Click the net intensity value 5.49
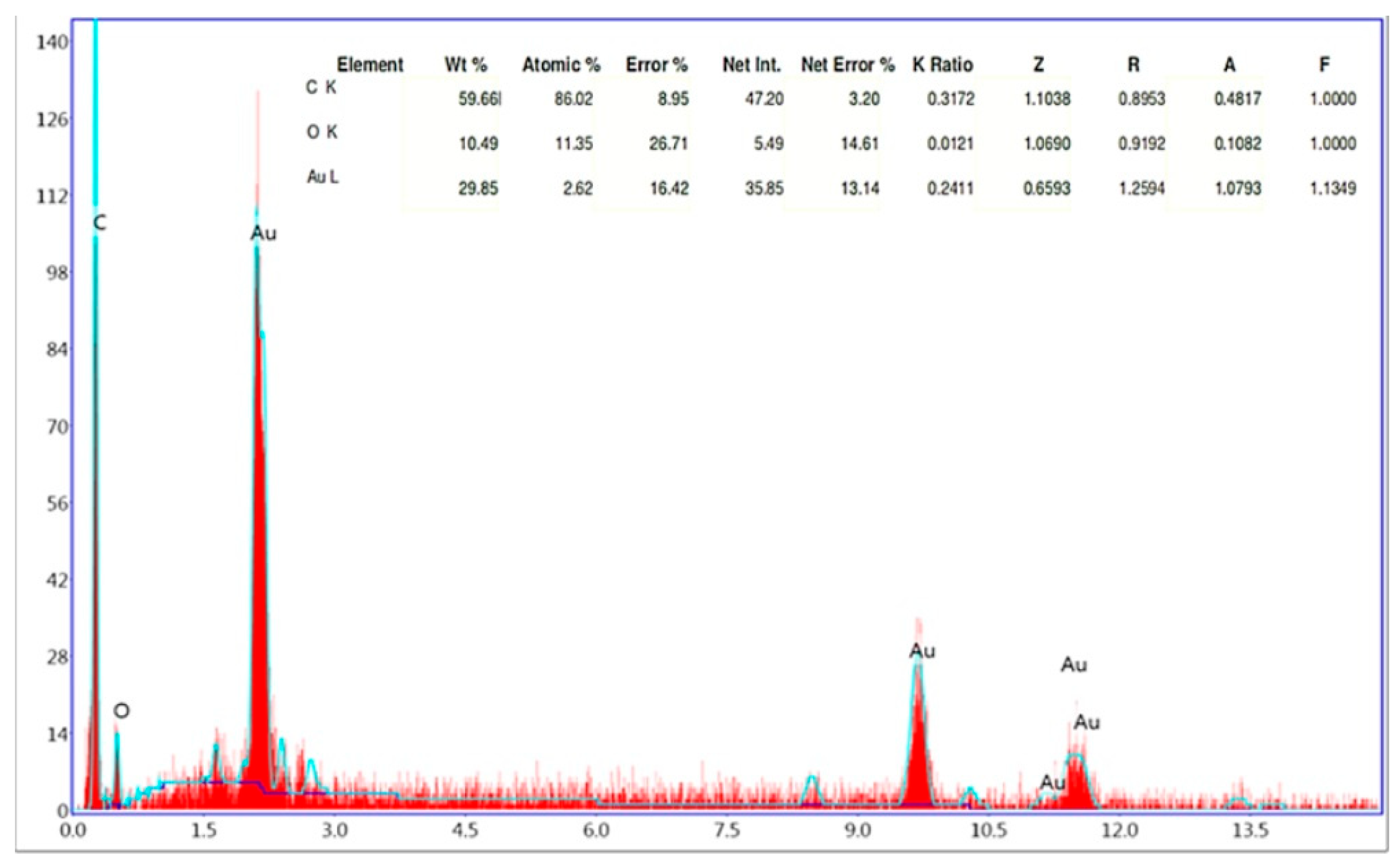The width and height of the screenshot is (1400, 862). click(x=768, y=144)
